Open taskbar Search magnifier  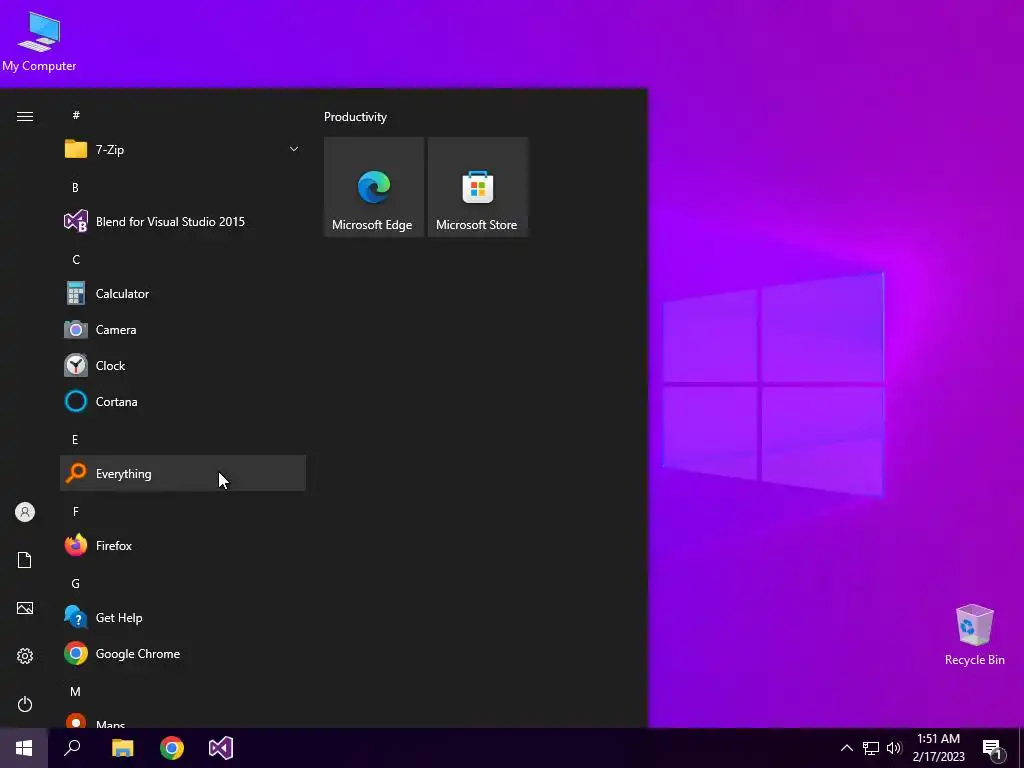[72, 748]
